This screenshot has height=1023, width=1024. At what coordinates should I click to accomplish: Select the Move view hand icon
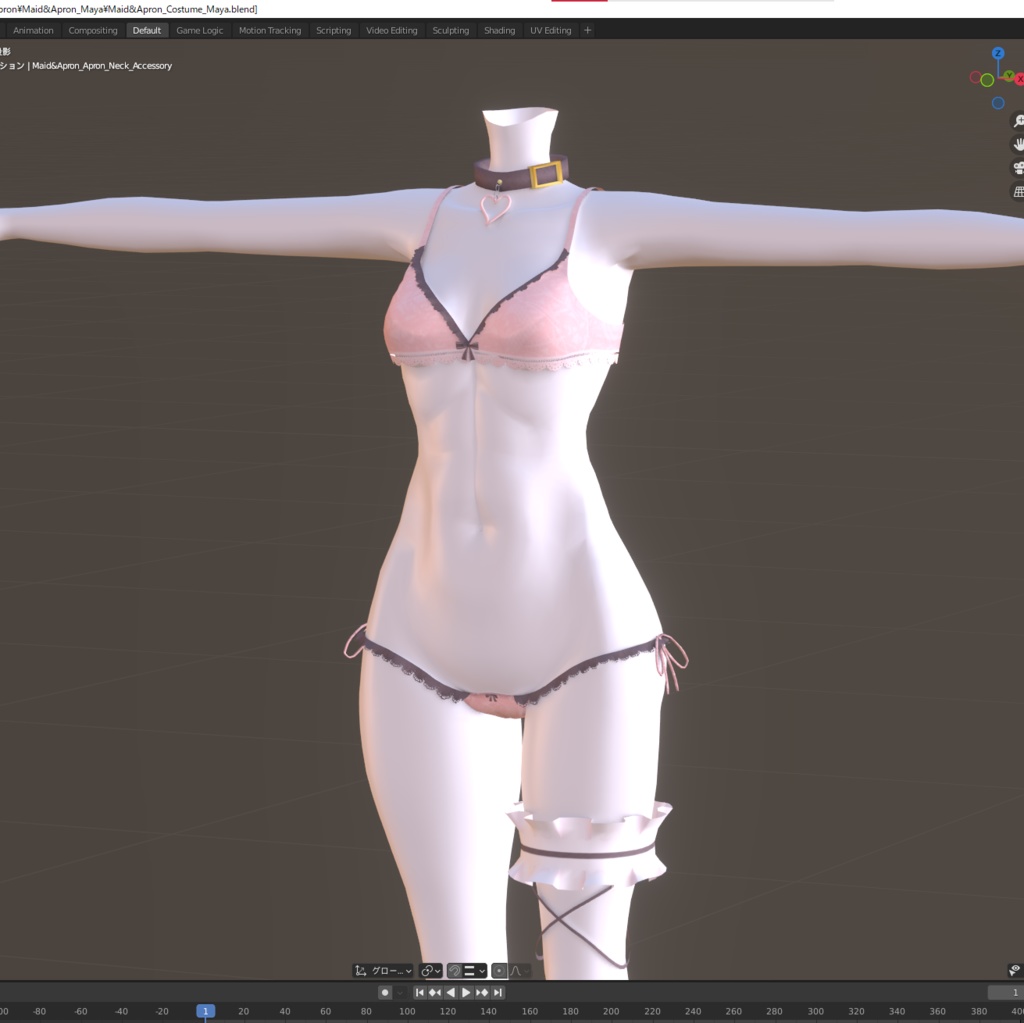coord(1019,143)
